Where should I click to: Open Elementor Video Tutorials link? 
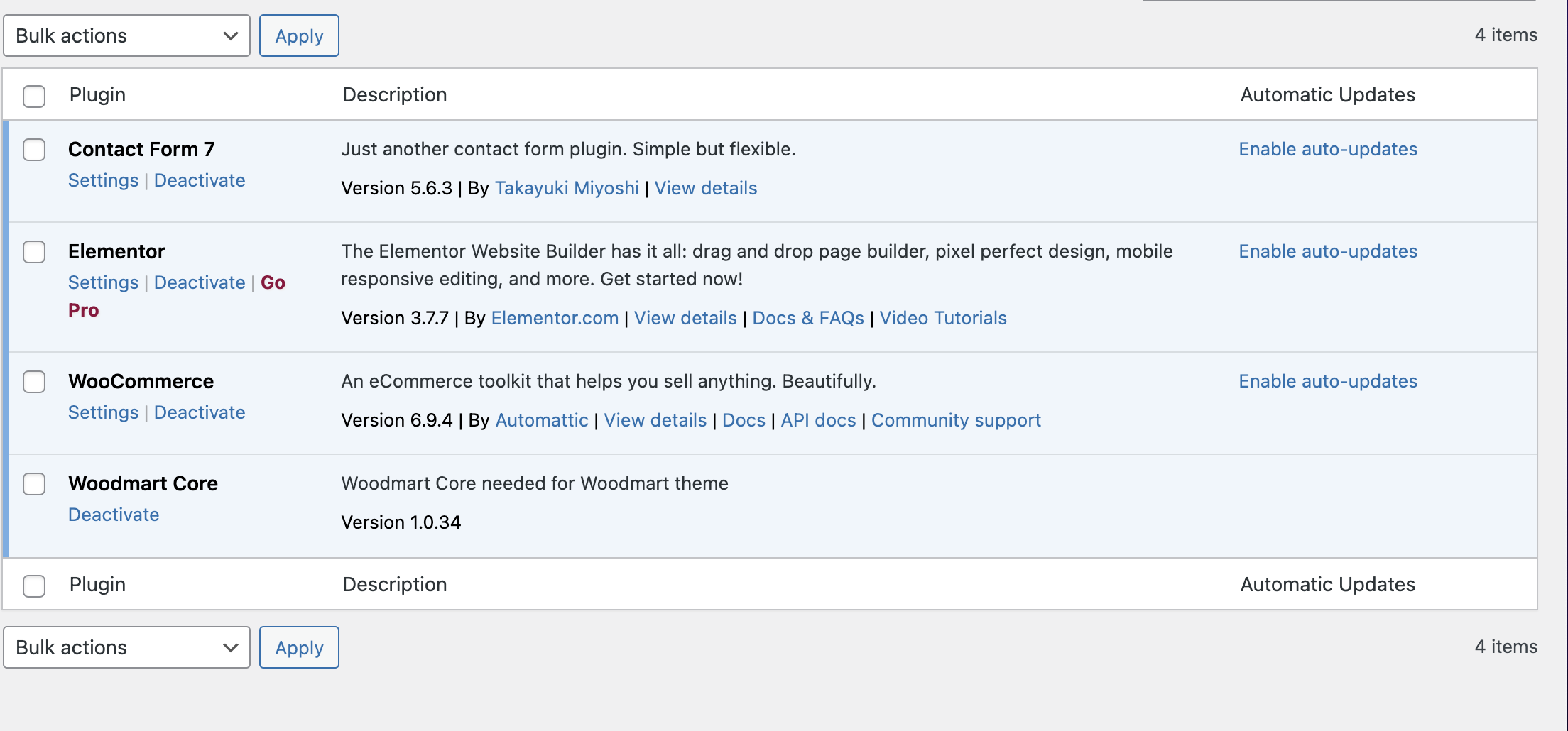942,318
